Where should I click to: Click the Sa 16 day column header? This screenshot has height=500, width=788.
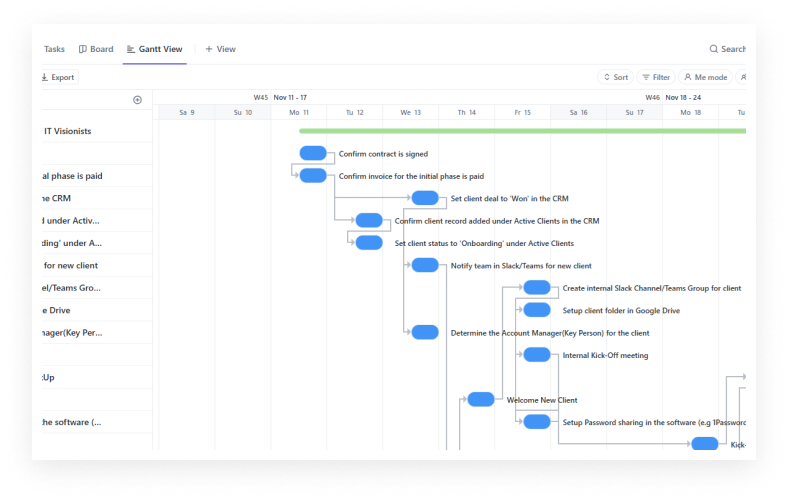click(x=578, y=113)
